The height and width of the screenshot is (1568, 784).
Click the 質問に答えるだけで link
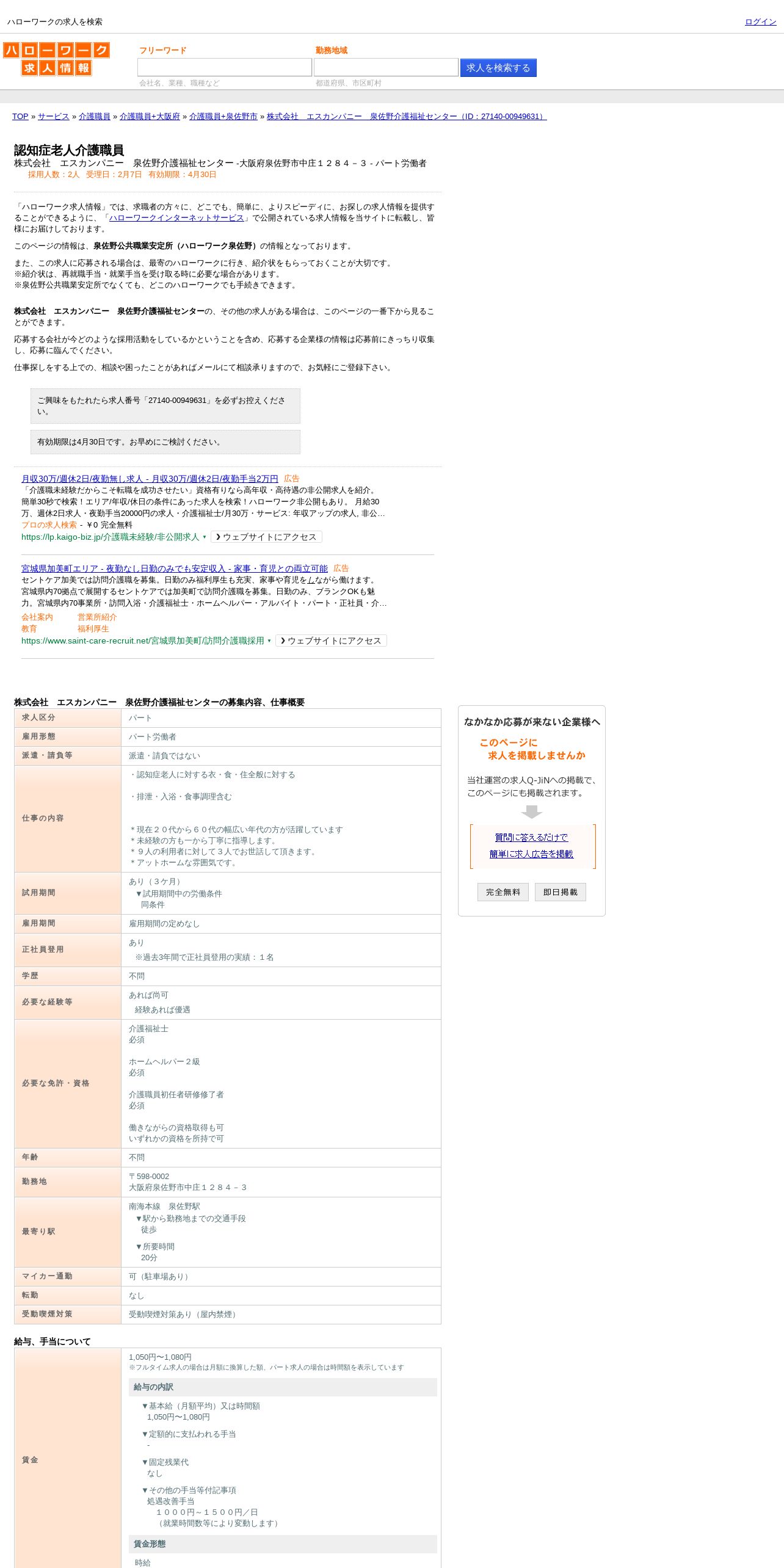[532, 838]
